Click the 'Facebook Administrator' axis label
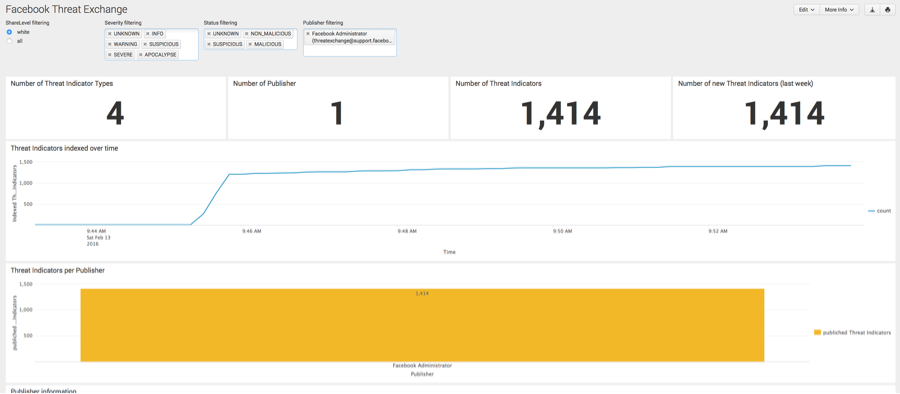The width and height of the screenshot is (900, 394). click(x=422, y=366)
